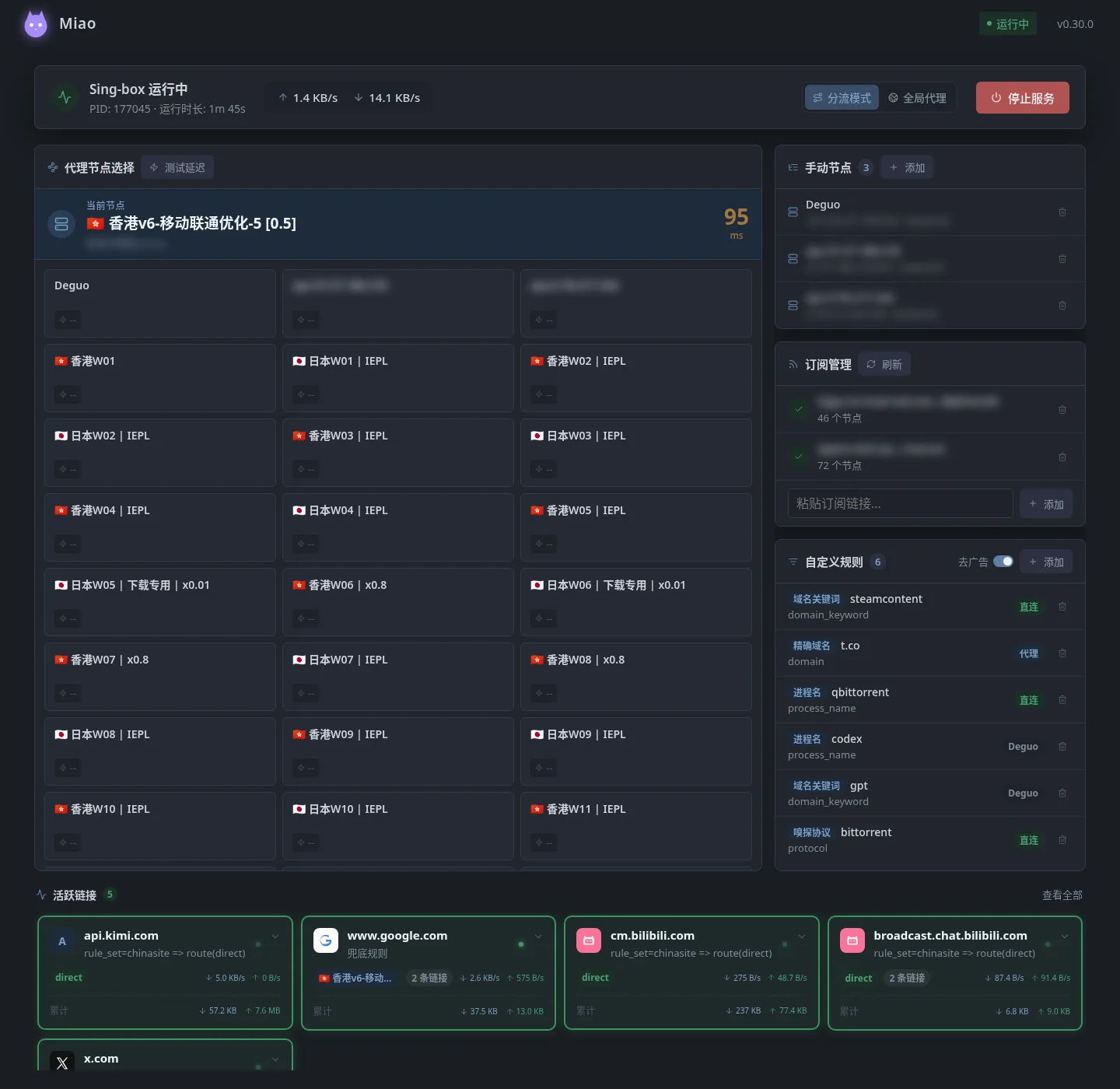This screenshot has width=1120, height=1089.
Task: Open 查看全部 active connections
Action: click(1062, 895)
